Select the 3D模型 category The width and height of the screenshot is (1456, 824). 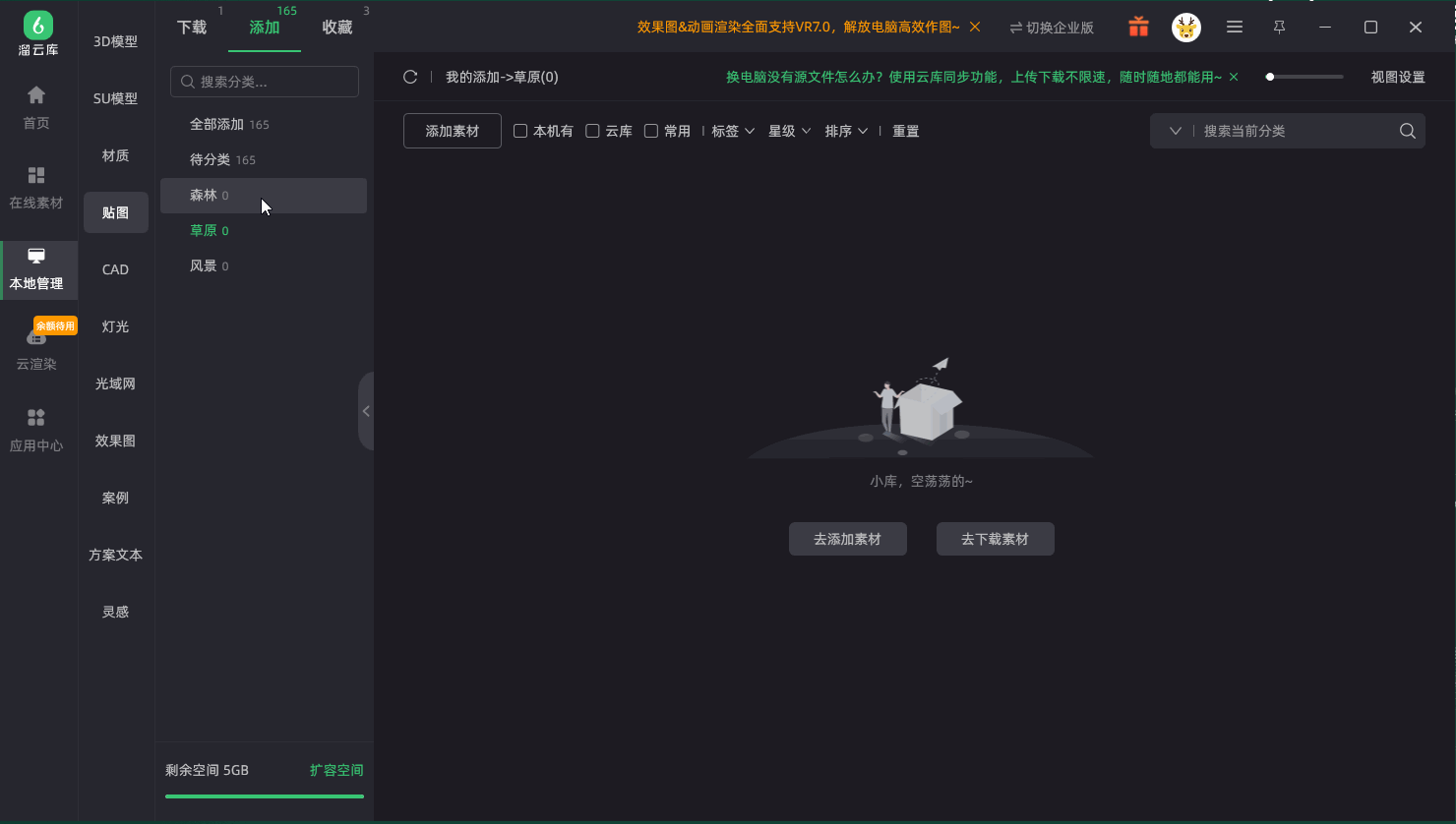(116, 41)
